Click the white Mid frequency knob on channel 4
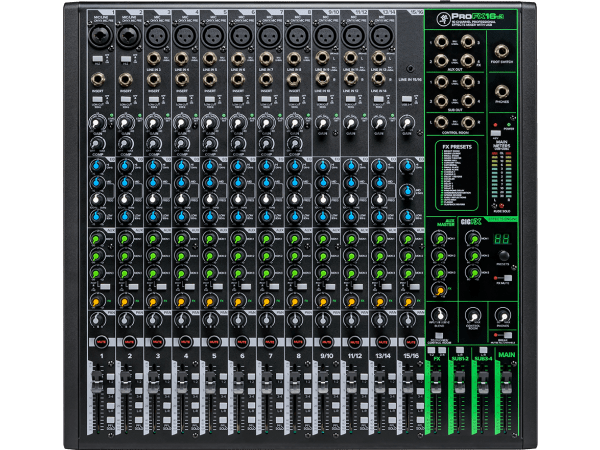Viewport: 600px width, 450px height. click(181, 199)
